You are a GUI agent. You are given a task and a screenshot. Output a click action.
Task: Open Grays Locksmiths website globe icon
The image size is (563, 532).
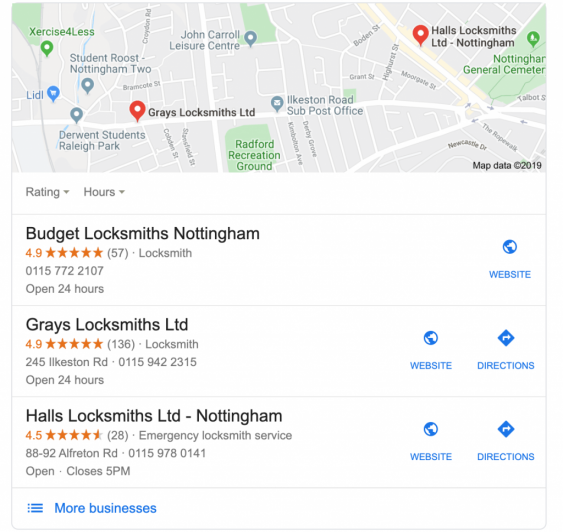pos(431,338)
